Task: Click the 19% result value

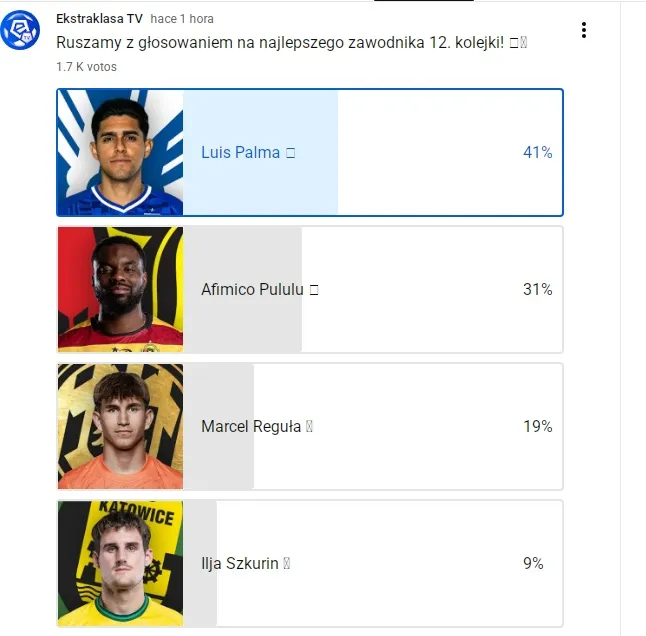Action: pos(537,427)
